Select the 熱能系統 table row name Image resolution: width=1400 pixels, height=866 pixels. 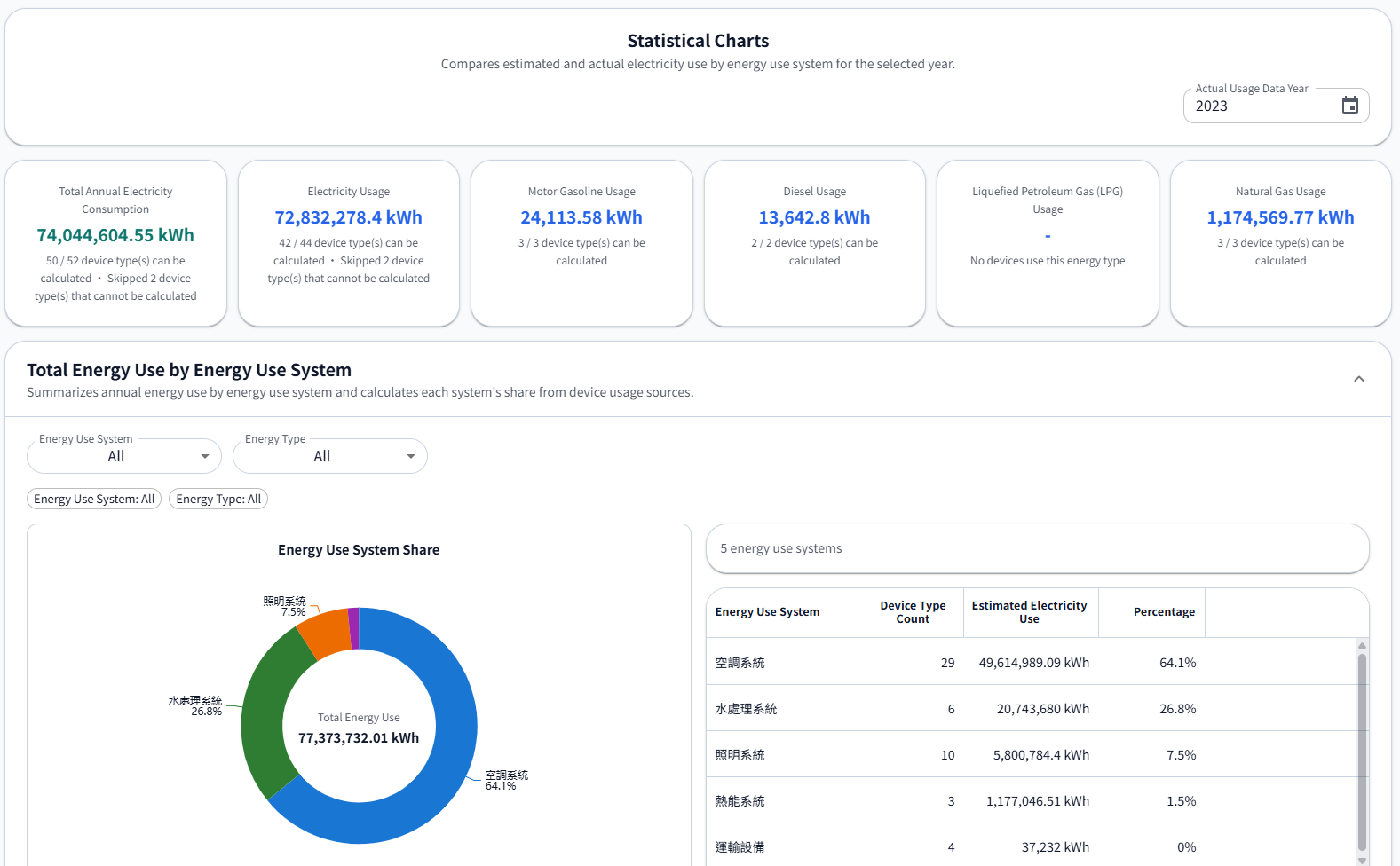[x=740, y=801]
